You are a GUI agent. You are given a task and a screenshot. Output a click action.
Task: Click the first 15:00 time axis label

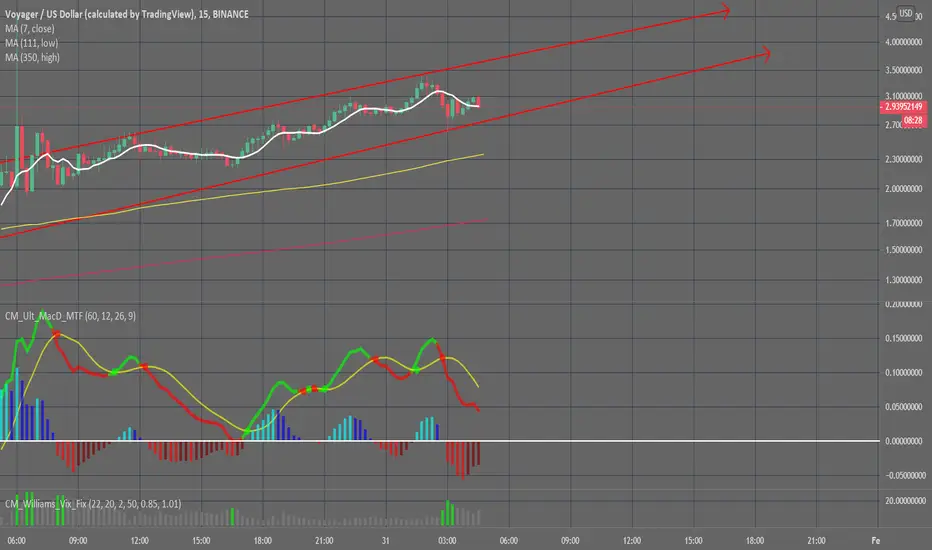pos(201,540)
